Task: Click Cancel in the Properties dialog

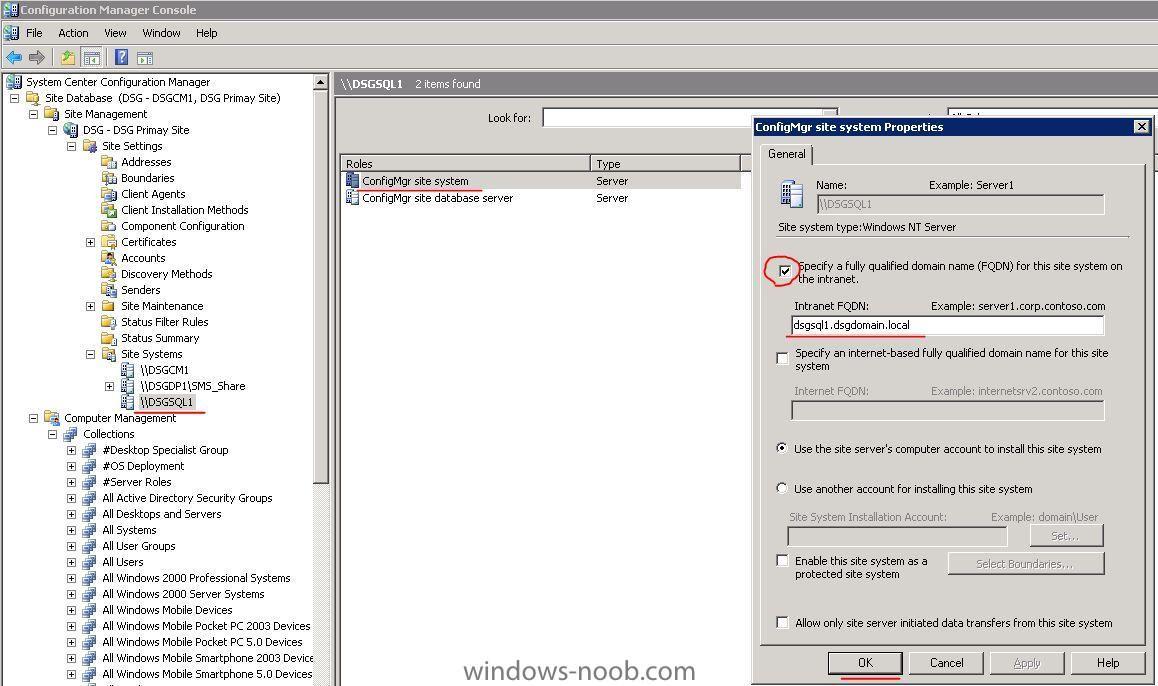Action: point(946,663)
